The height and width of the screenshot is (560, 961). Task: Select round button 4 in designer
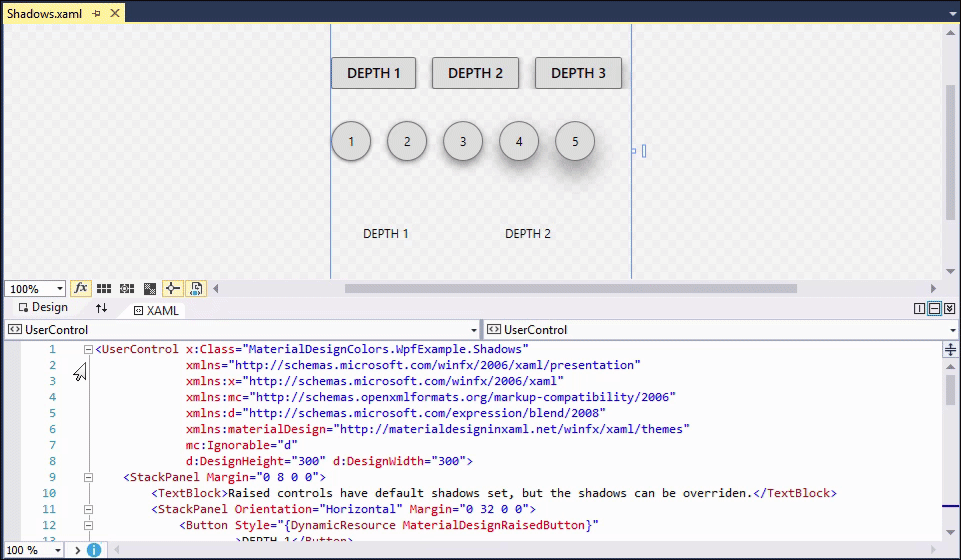pos(519,142)
